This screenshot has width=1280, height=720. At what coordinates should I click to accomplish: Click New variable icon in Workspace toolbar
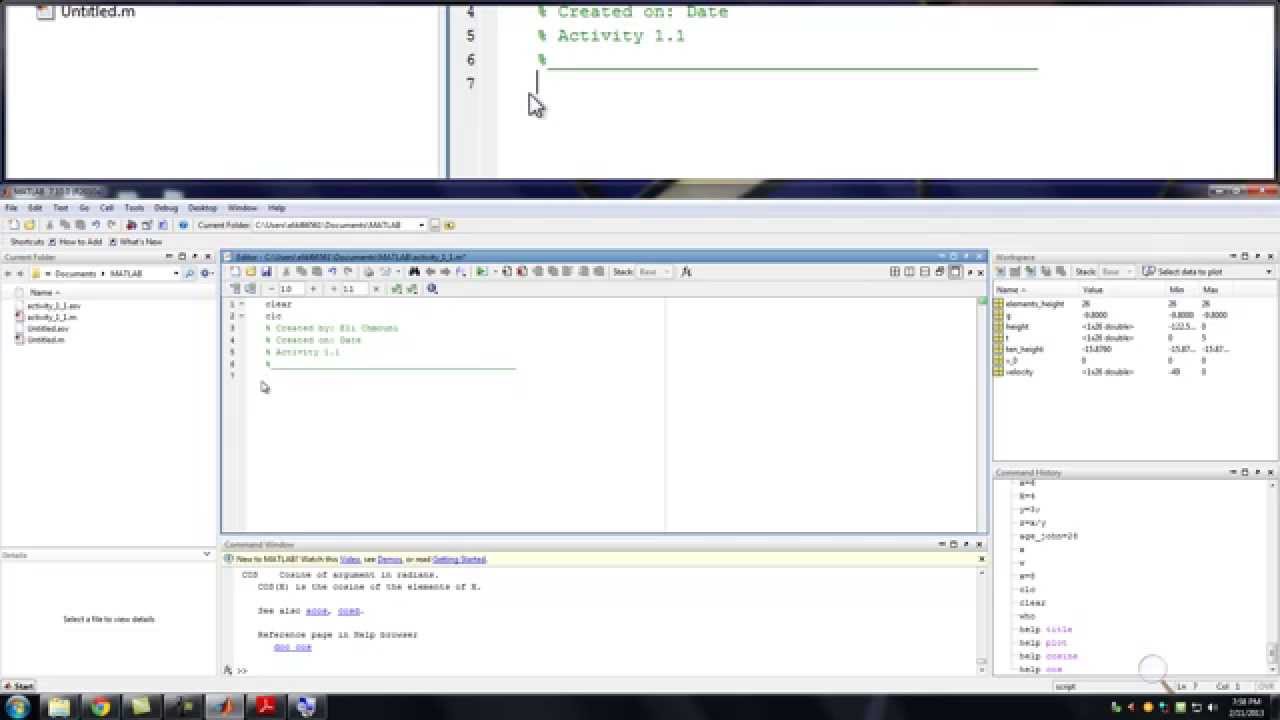tap(1000, 272)
